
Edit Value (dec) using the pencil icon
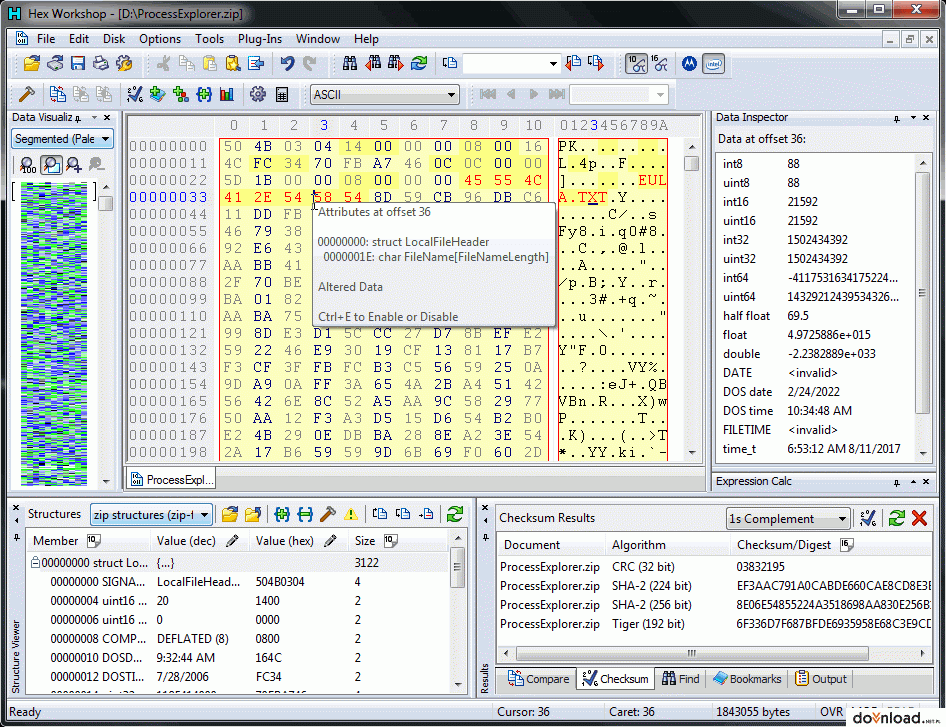pyautogui.click(x=232, y=541)
